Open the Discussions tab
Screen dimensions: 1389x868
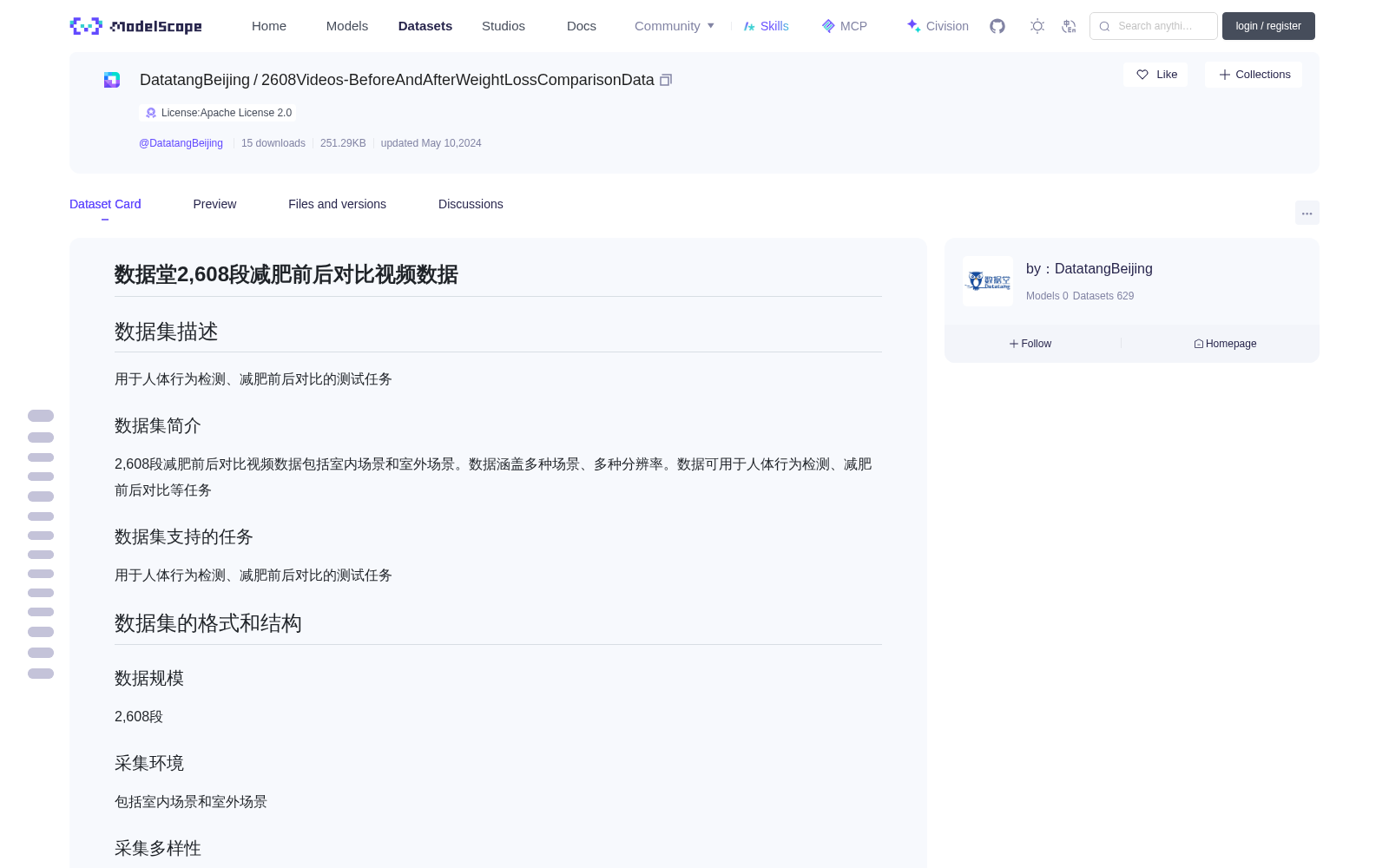click(471, 204)
